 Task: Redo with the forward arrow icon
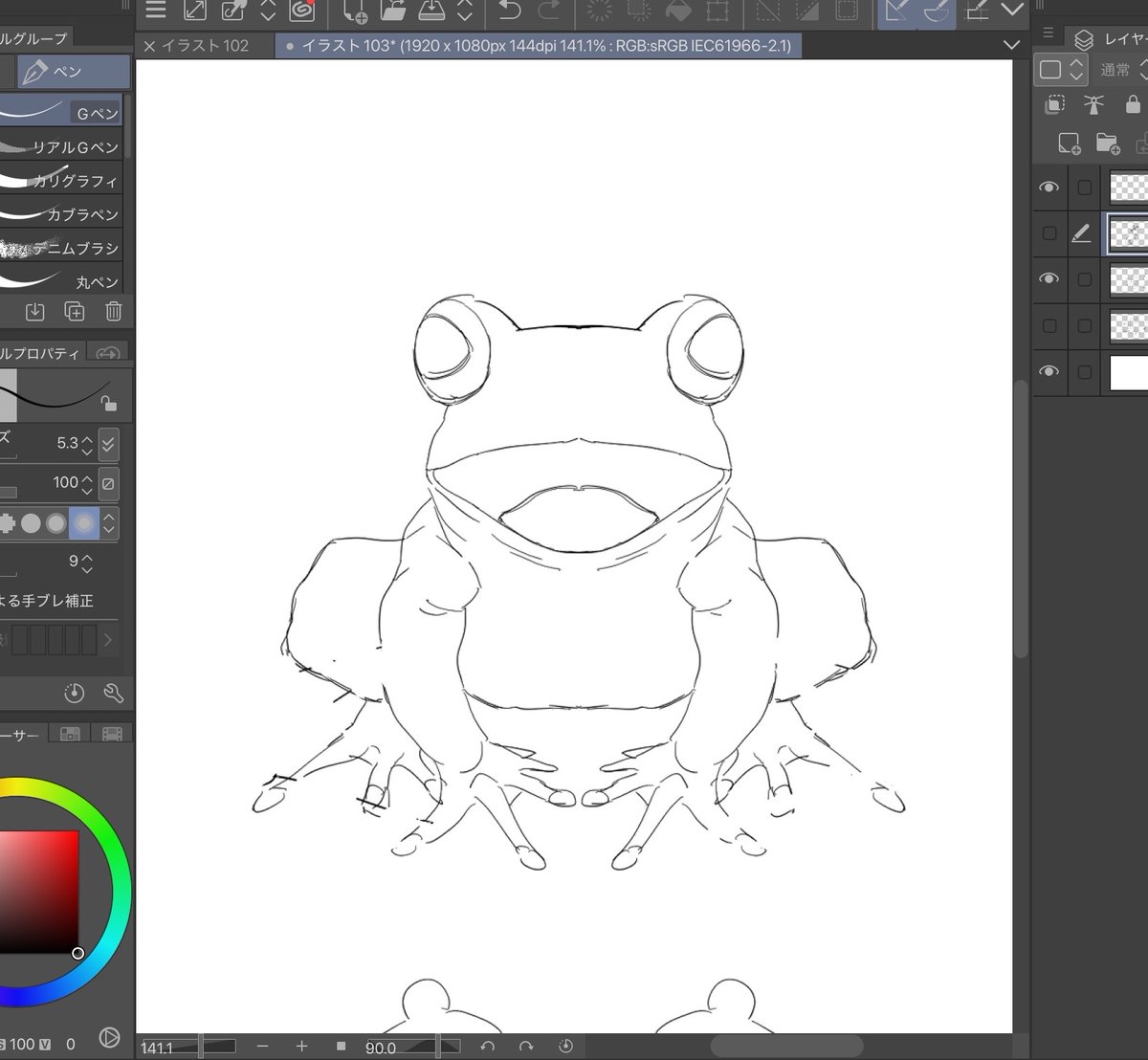(x=549, y=11)
